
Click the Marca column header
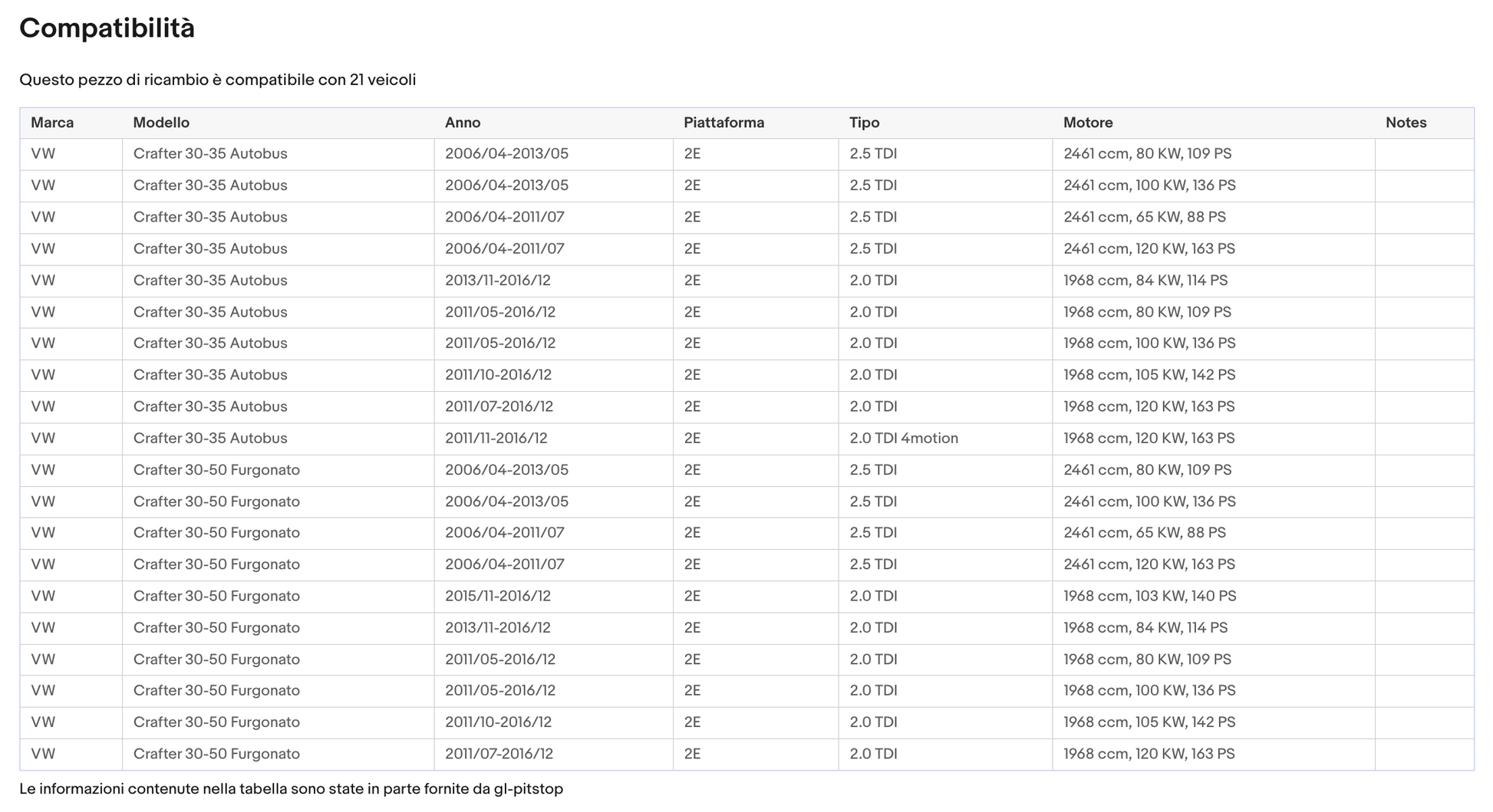coord(52,123)
